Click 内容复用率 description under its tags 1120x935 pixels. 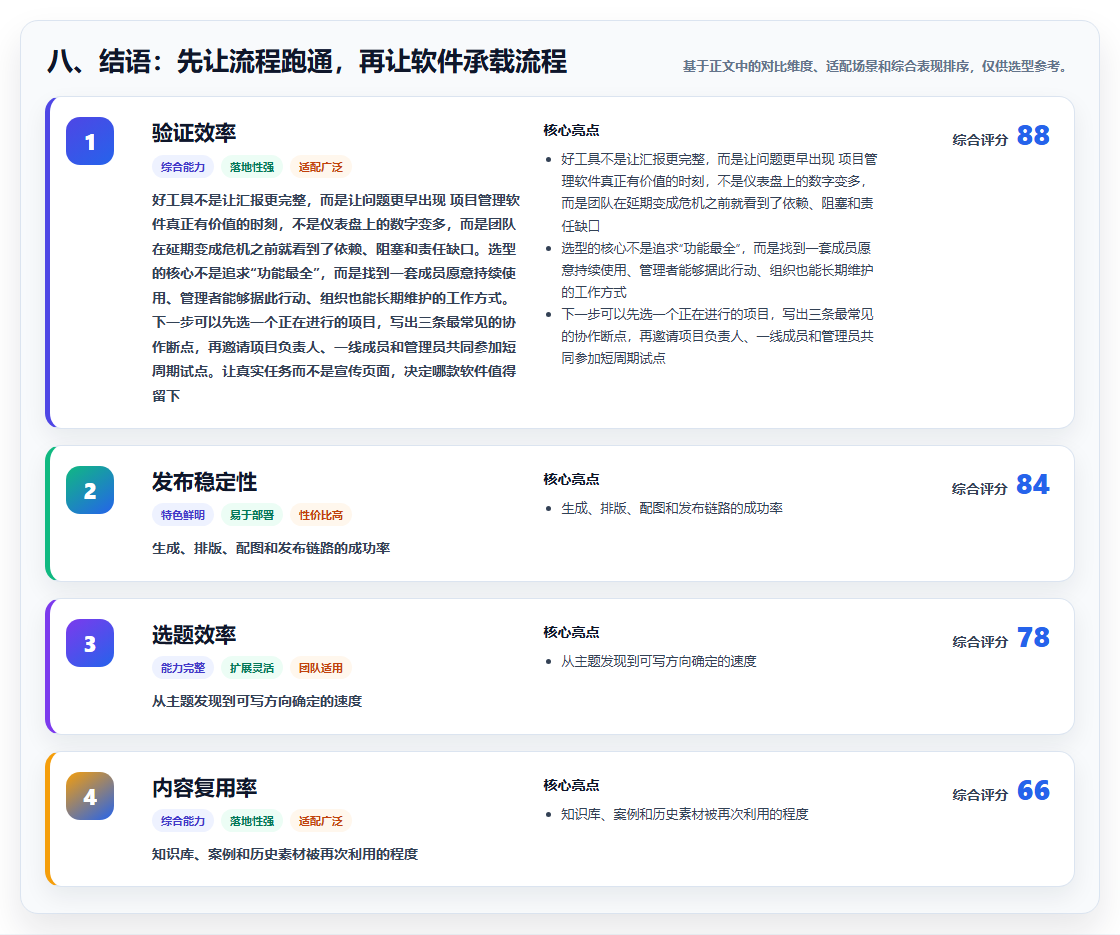(x=285, y=854)
